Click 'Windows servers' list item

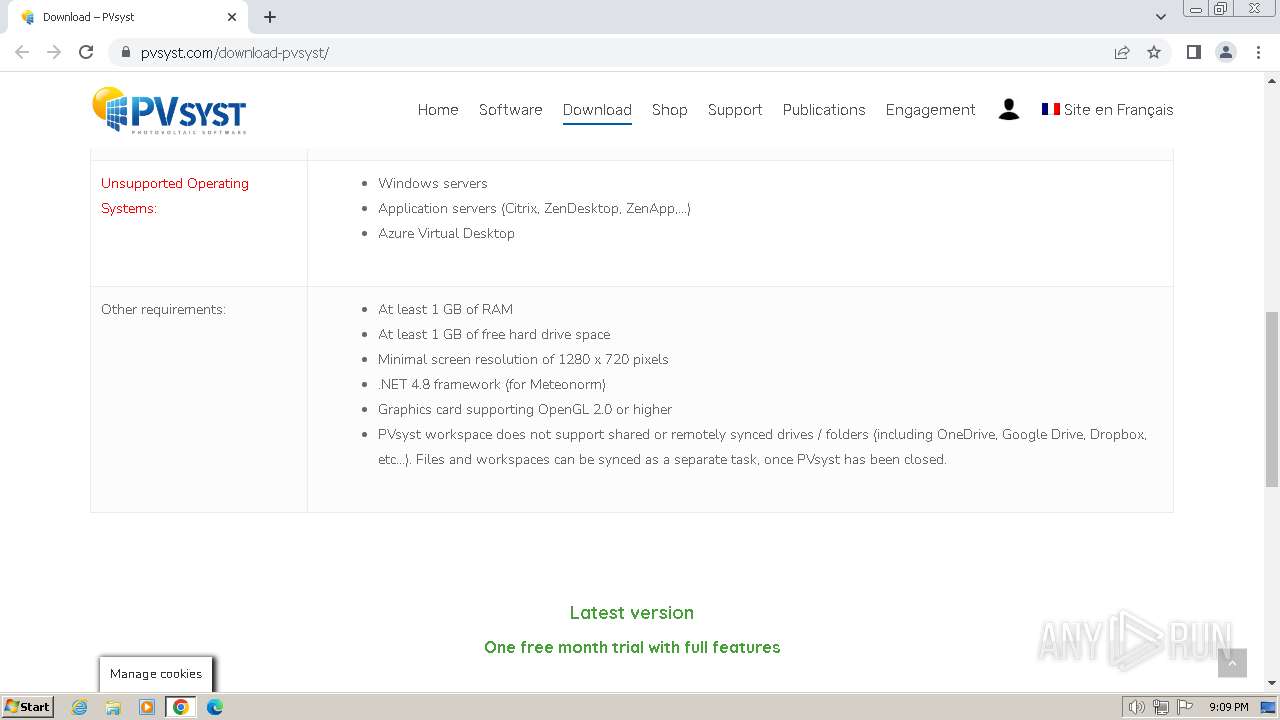pos(433,184)
